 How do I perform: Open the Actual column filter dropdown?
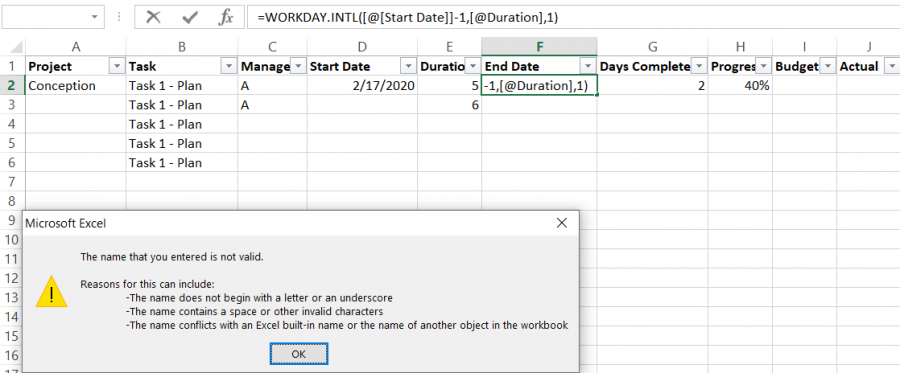[x=891, y=67]
